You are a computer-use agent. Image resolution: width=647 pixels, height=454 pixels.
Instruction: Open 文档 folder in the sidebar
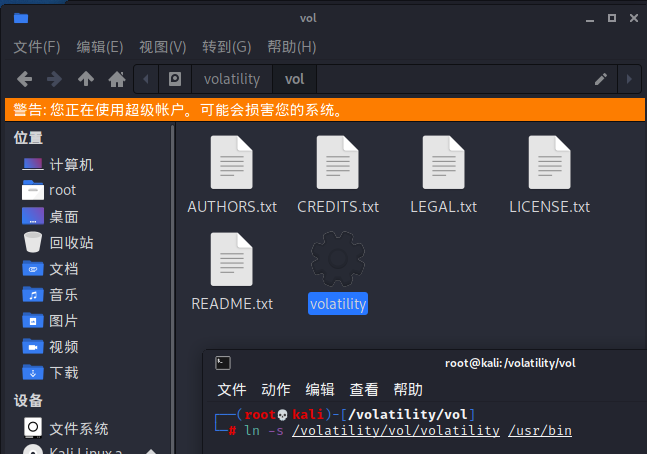[50, 269]
